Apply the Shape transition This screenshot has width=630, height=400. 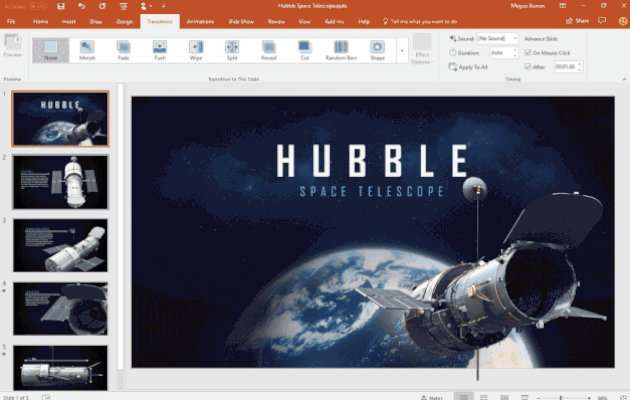coord(377,50)
